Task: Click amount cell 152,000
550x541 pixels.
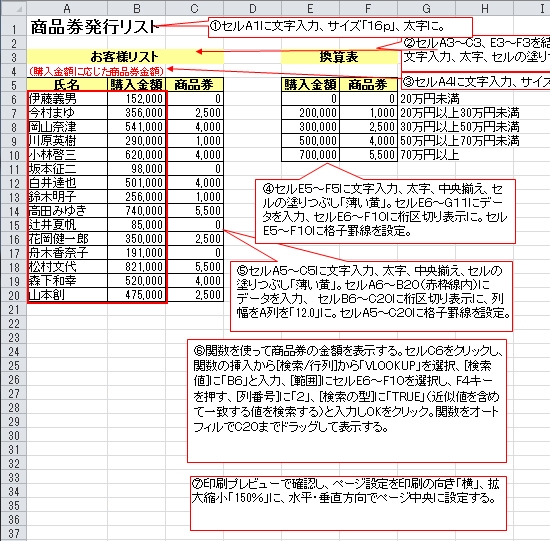Action: point(136,99)
